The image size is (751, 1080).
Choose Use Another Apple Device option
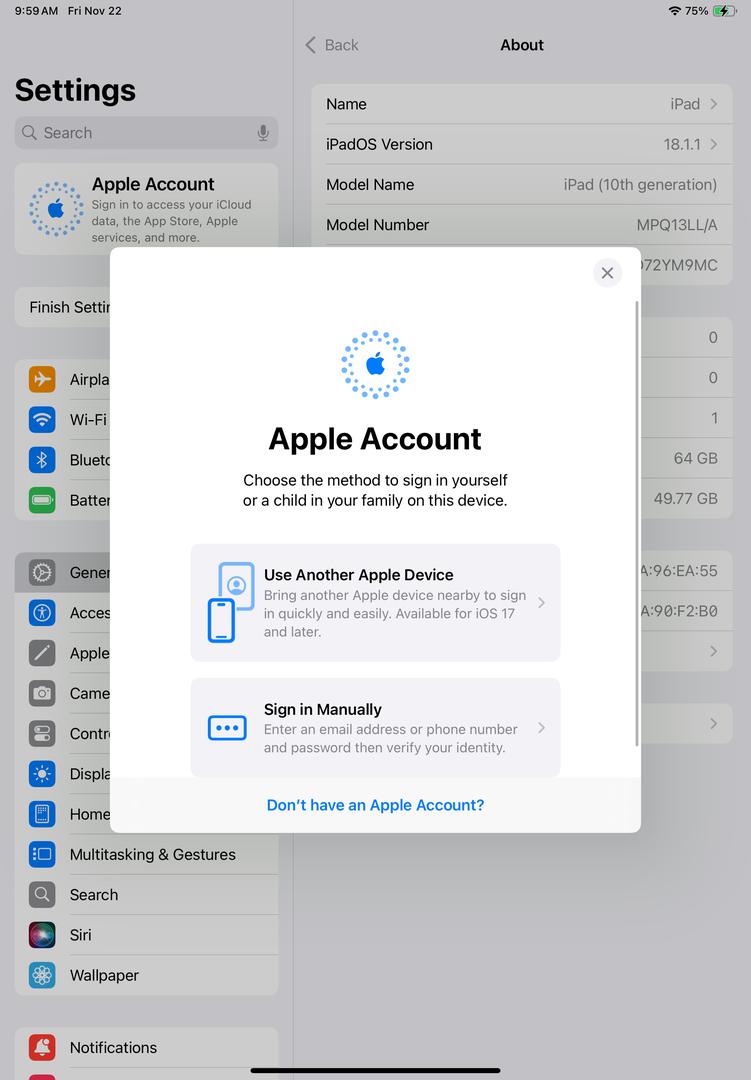tap(375, 603)
